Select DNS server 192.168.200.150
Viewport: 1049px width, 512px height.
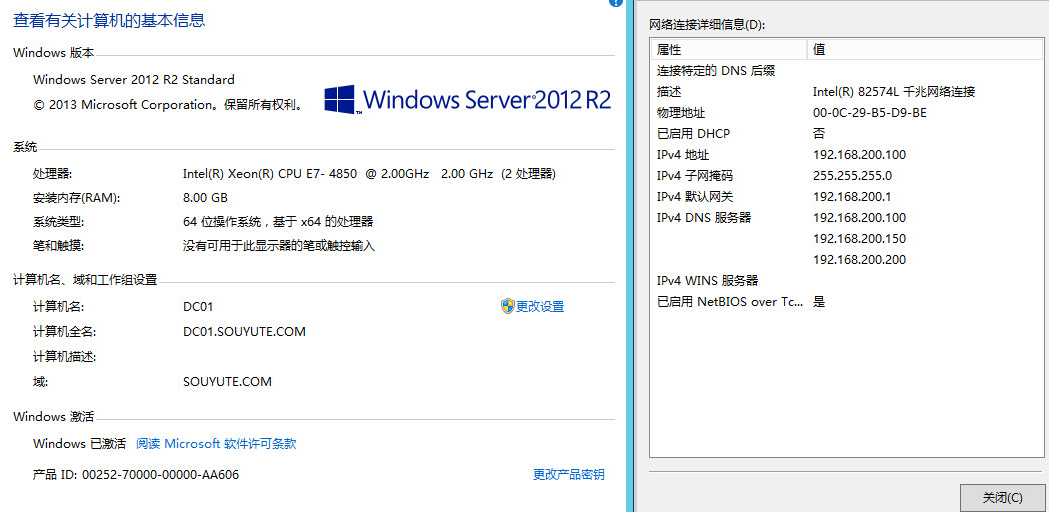point(859,238)
